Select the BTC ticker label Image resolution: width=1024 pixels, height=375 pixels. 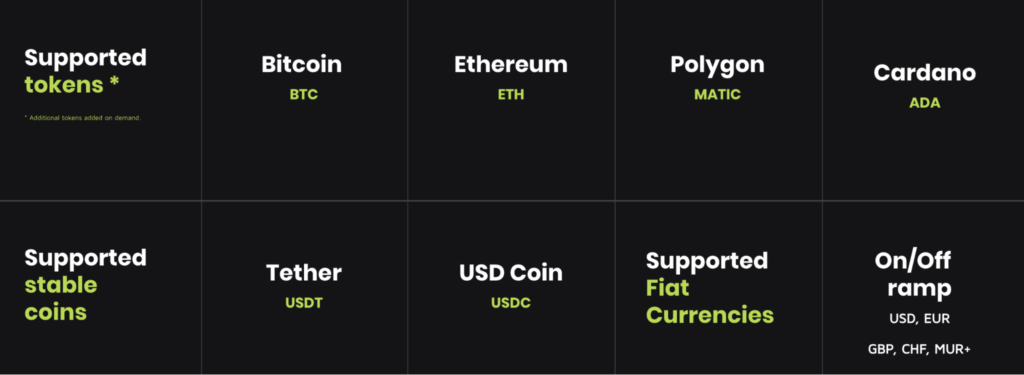[x=304, y=94]
